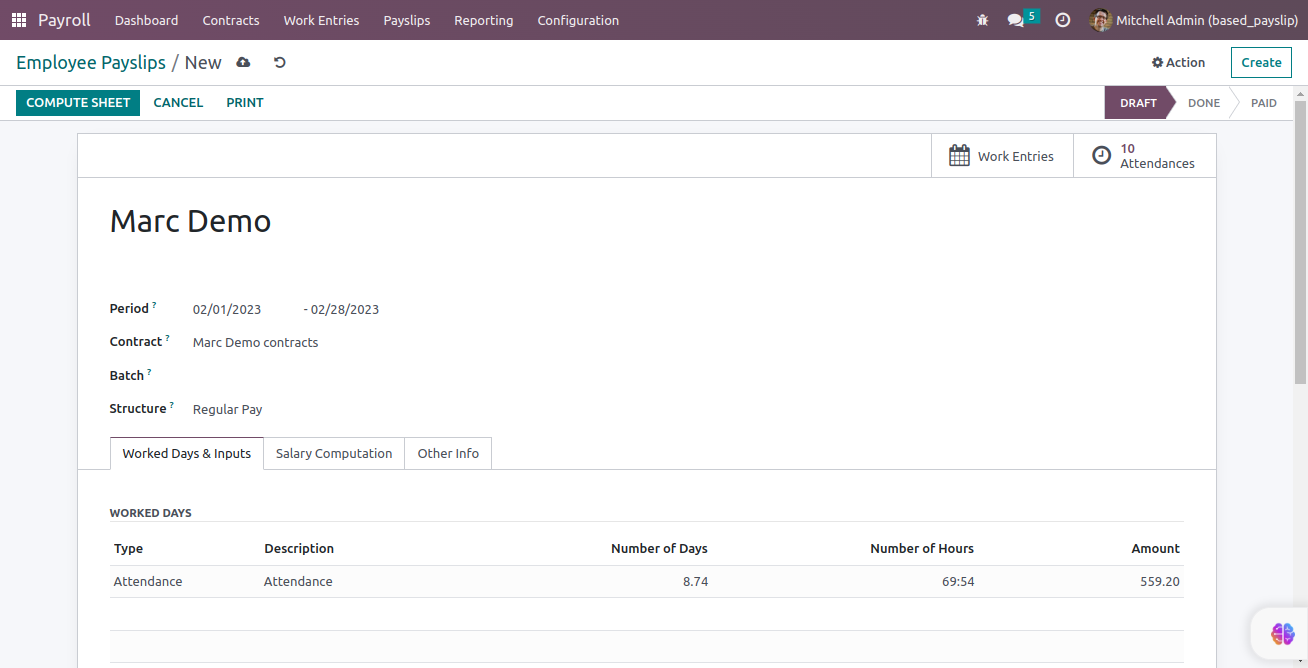Open the activities clock icon
Viewport: 1308px width, 668px height.
coord(1063,20)
